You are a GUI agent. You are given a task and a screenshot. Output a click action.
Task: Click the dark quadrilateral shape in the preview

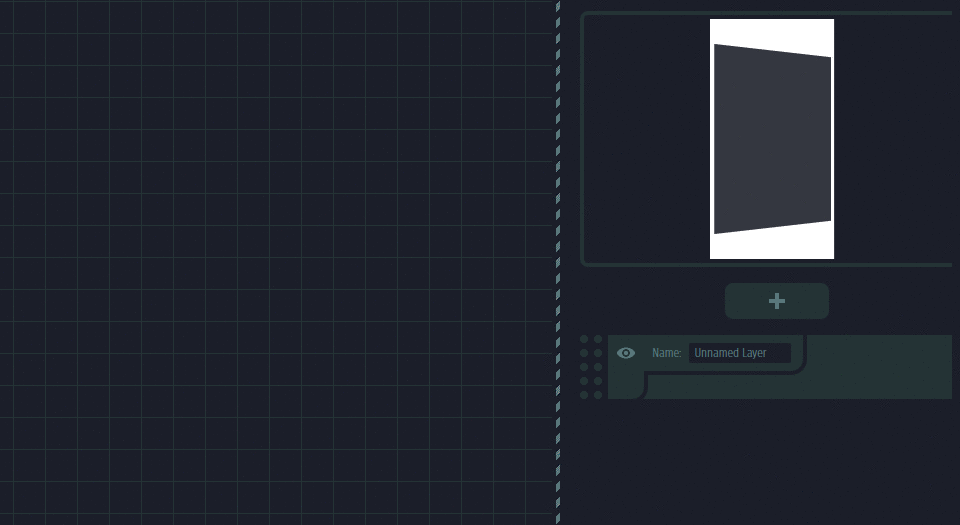point(772,140)
